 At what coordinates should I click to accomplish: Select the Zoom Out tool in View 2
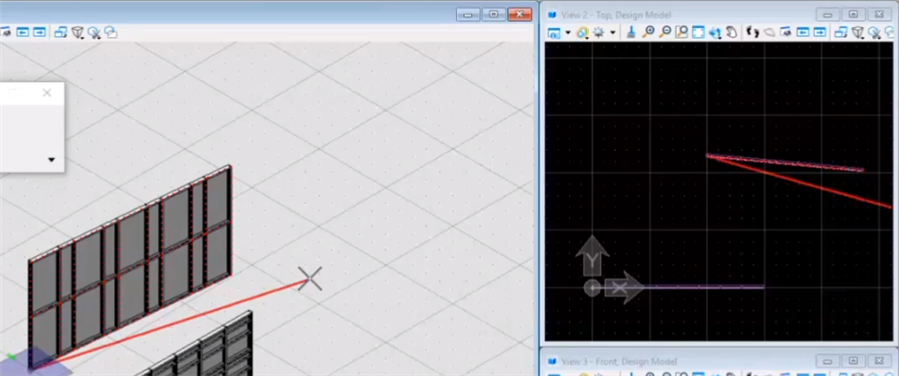click(665, 32)
